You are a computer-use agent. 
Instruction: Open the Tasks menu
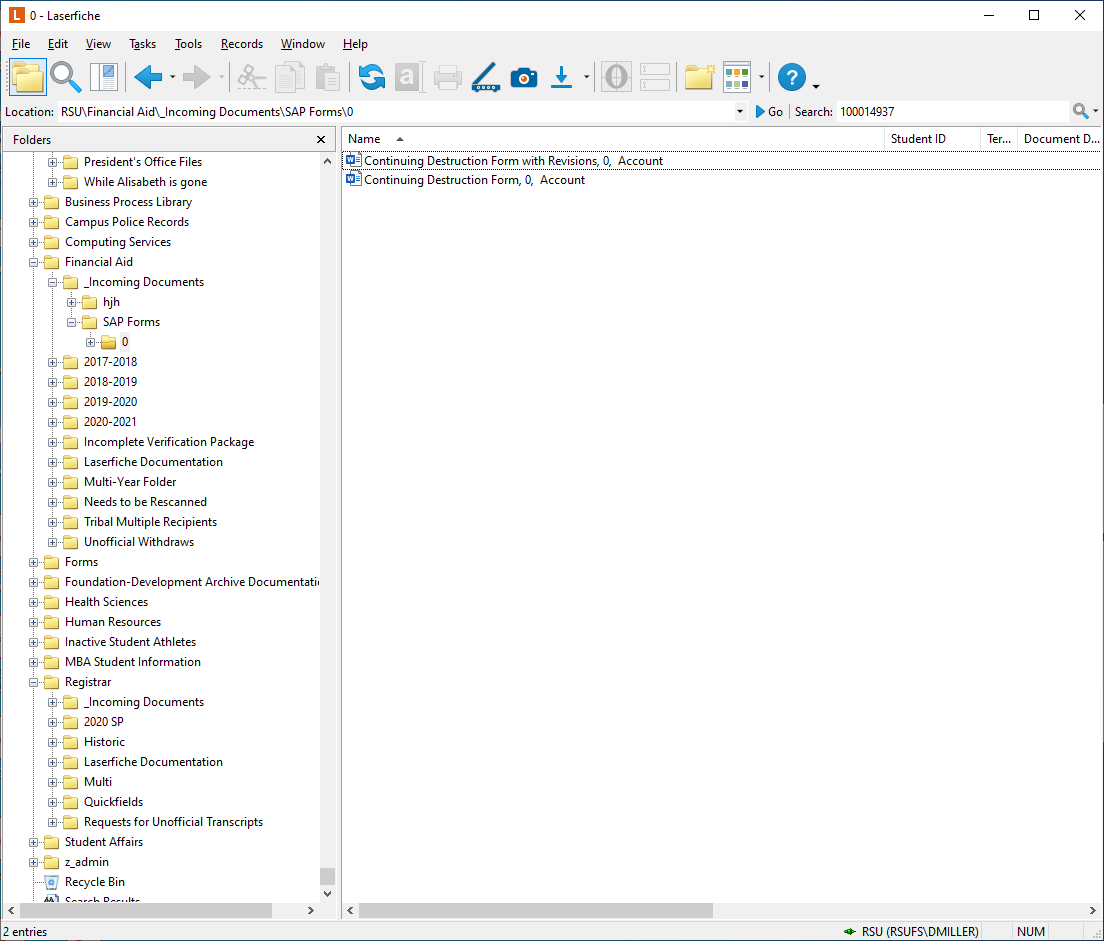(x=142, y=44)
